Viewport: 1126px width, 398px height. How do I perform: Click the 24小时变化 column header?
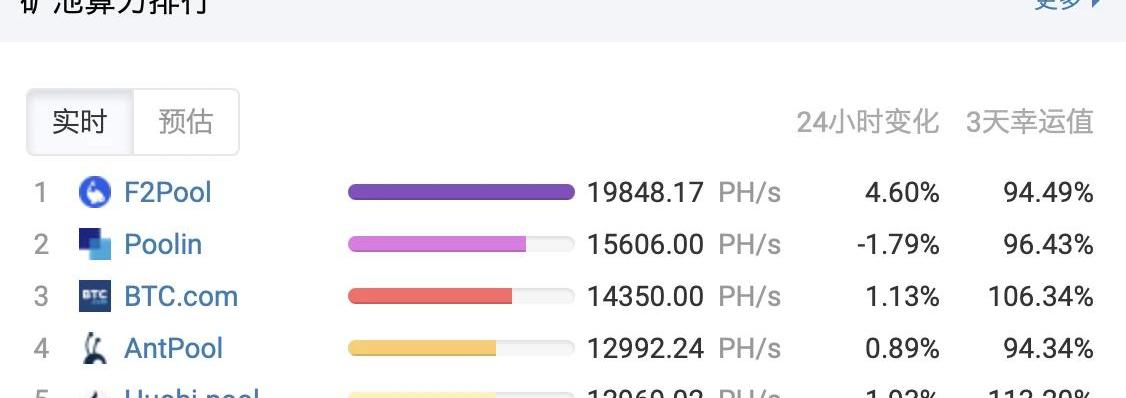tap(867, 122)
